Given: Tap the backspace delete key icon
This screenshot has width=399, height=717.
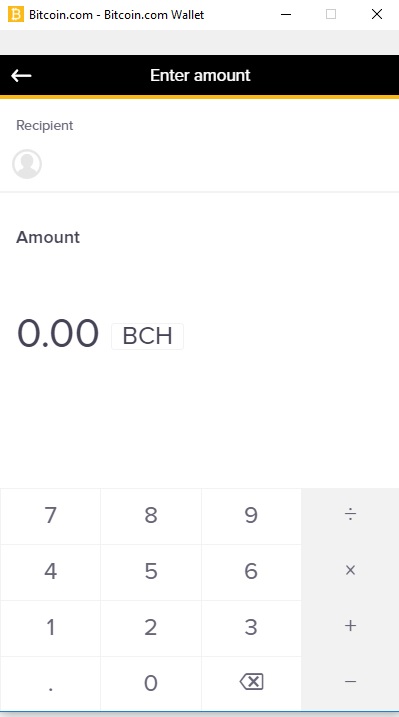Looking at the screenshot, I should pyautogui.click(x=251, y=682).
